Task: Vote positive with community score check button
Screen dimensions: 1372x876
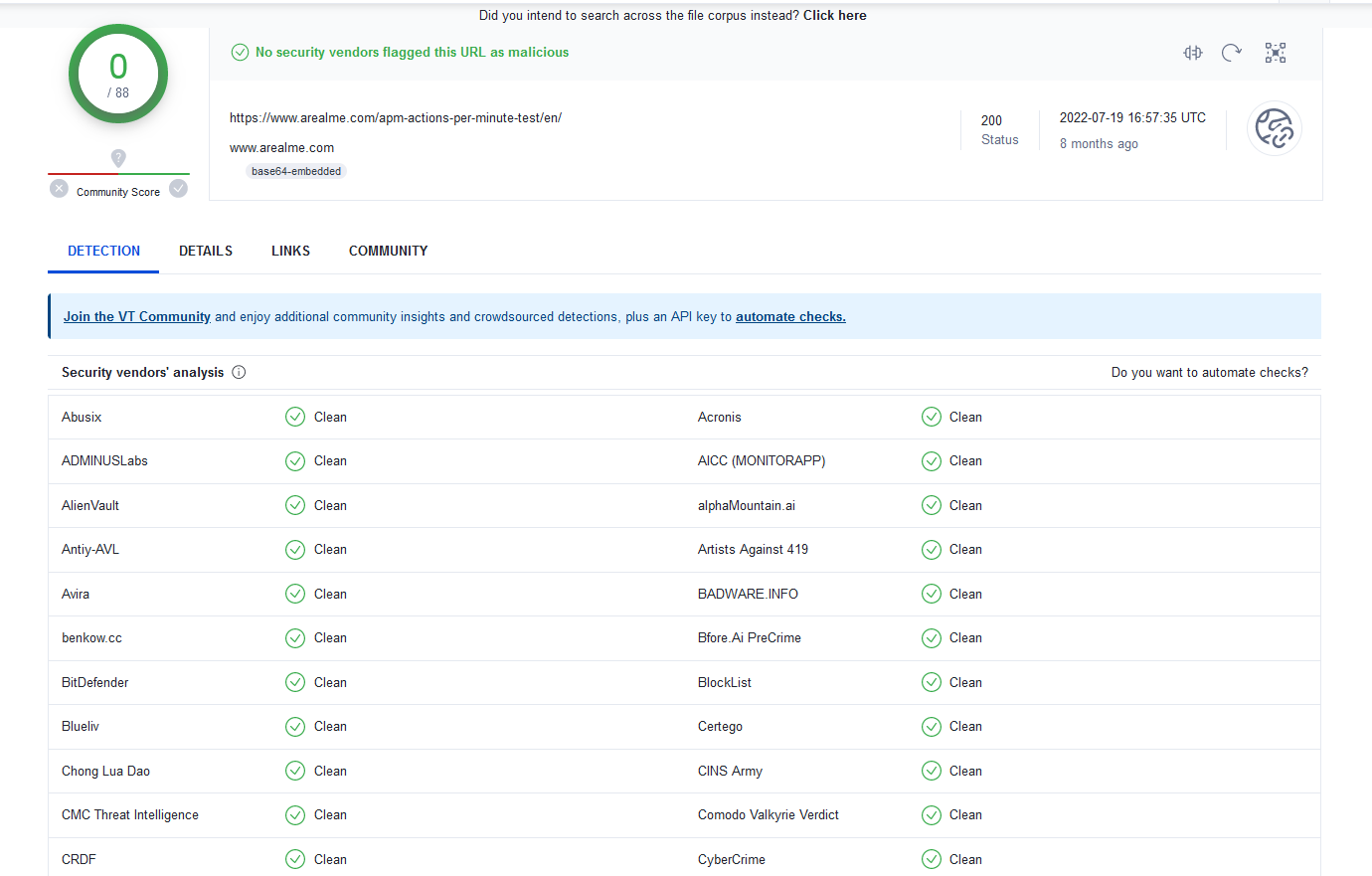Action: point(179,189)
